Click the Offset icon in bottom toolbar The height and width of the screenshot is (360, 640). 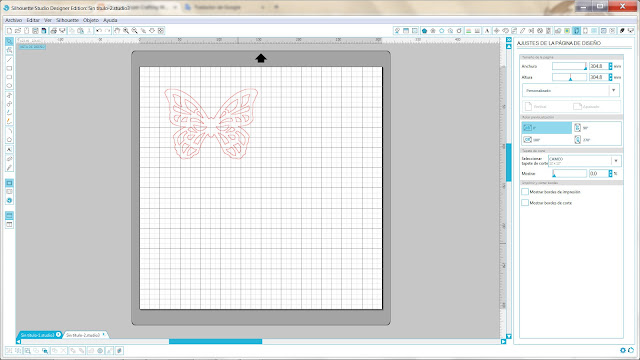coord(100,351)
